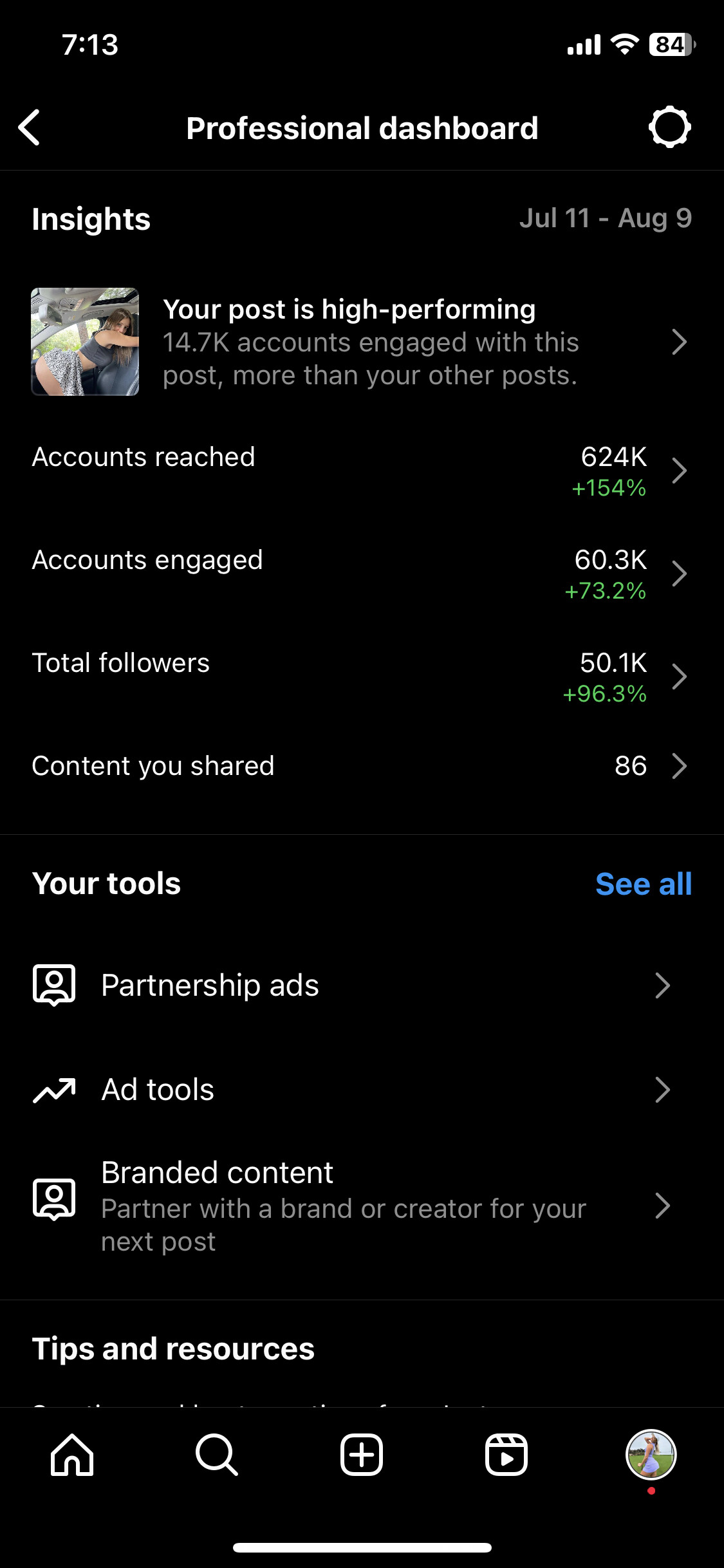This screenshot has height=1568, width=724.
Task: Open dashboard settings gear icon
Action: 669,127
